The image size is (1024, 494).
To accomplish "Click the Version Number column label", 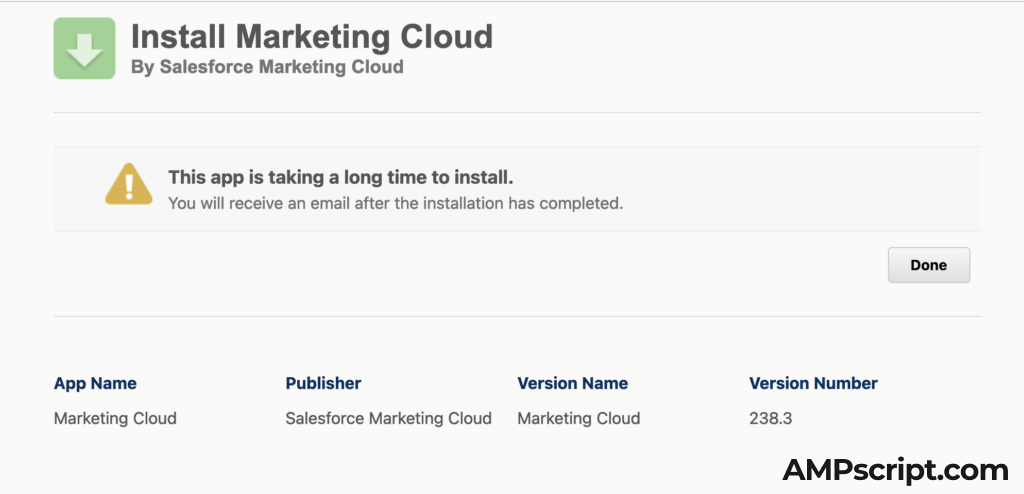I will [x=813, y=384].
